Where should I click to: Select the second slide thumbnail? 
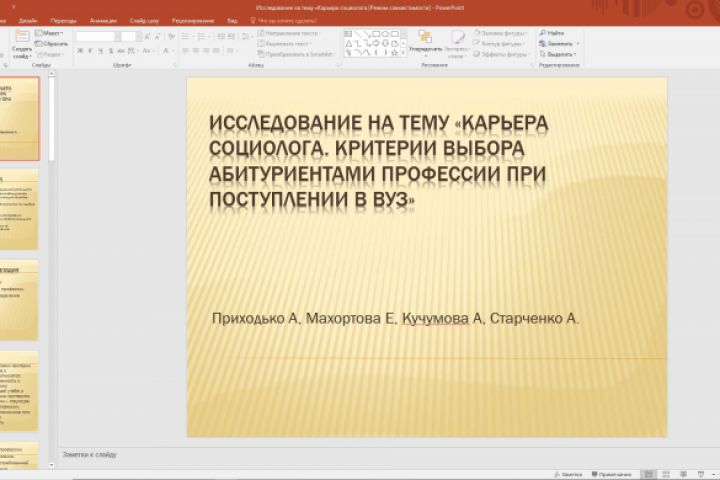click(x=19, y=209)
